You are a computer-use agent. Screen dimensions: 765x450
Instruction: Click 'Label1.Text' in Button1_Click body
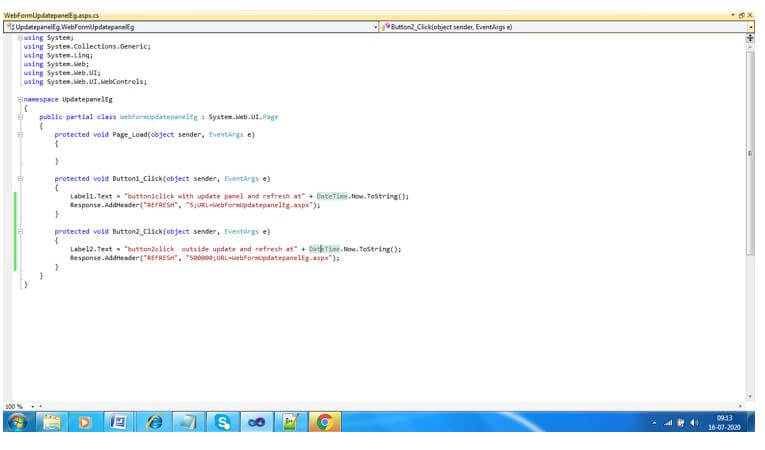click(91, 196)
